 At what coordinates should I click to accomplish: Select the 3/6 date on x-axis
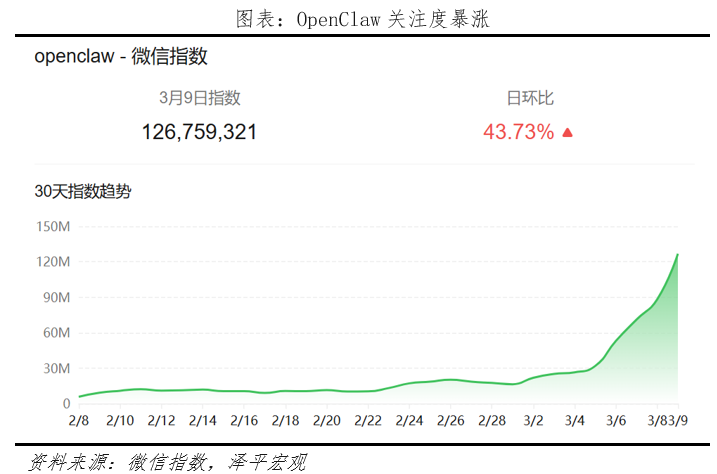pos(616,421)
